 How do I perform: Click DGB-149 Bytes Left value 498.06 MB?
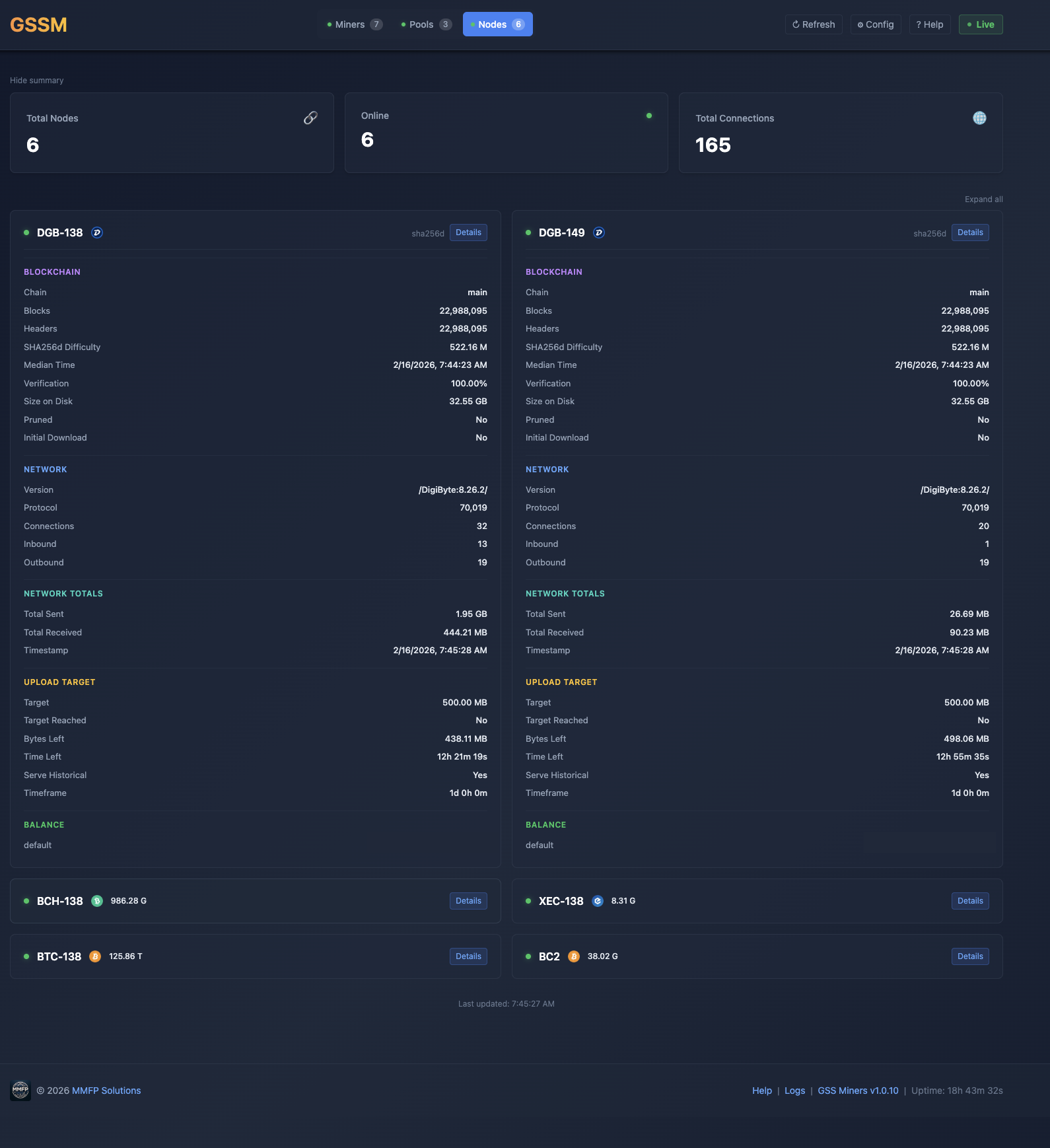(966, 739)
